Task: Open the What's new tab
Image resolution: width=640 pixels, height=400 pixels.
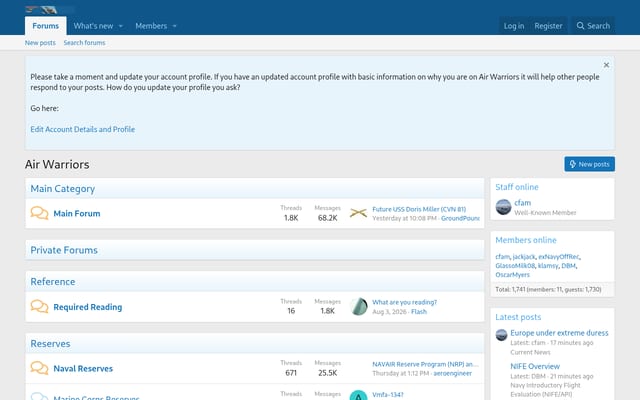Action: [93, 26]
